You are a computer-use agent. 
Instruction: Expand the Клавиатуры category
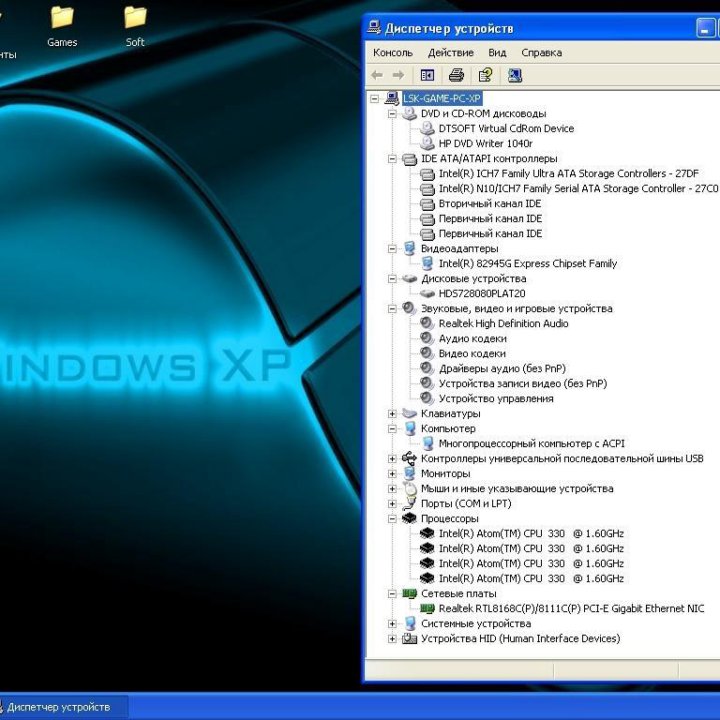pos(393,414)
